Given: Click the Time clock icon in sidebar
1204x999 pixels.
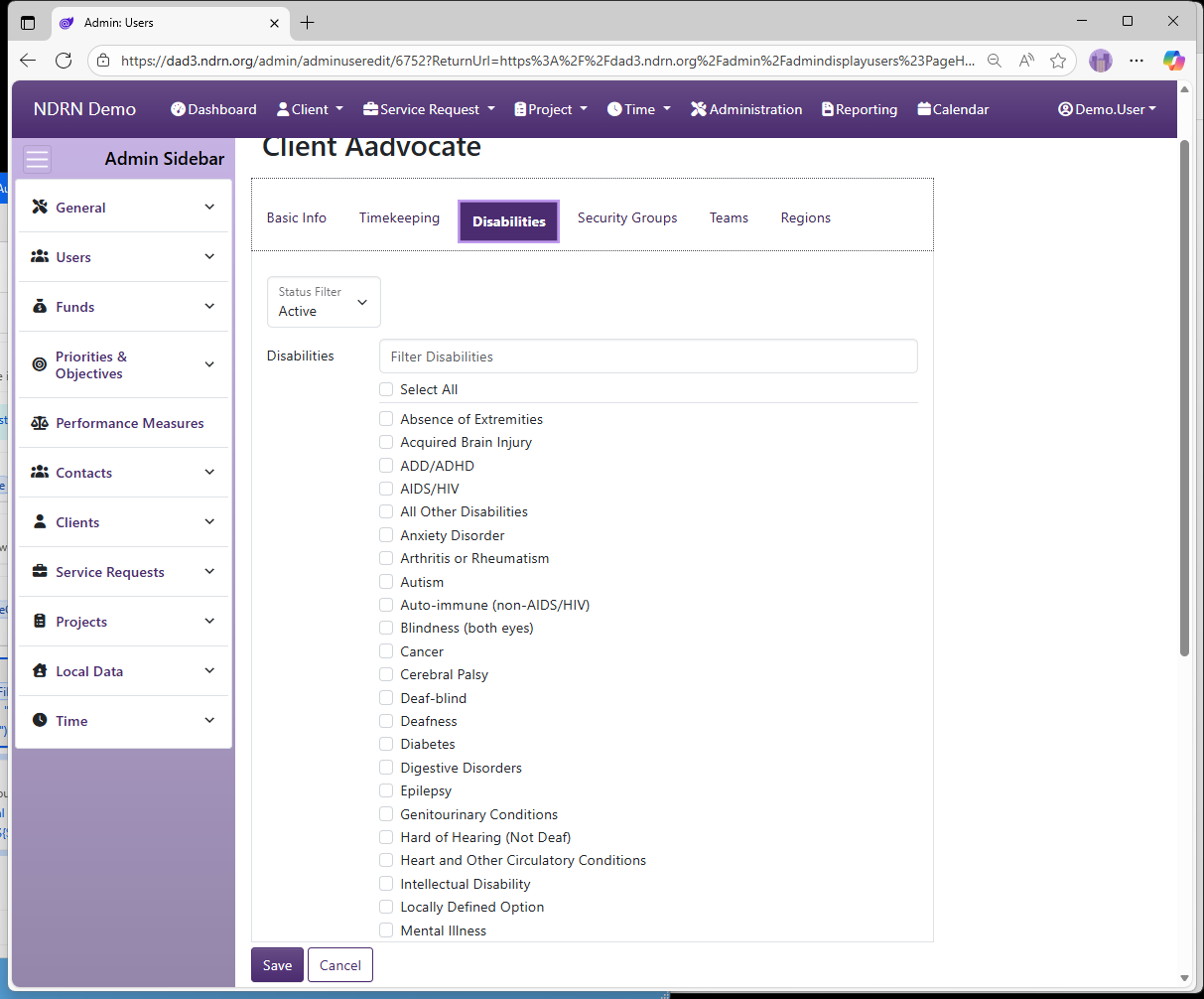Looking at the screenshot, I should pos(40,720).
